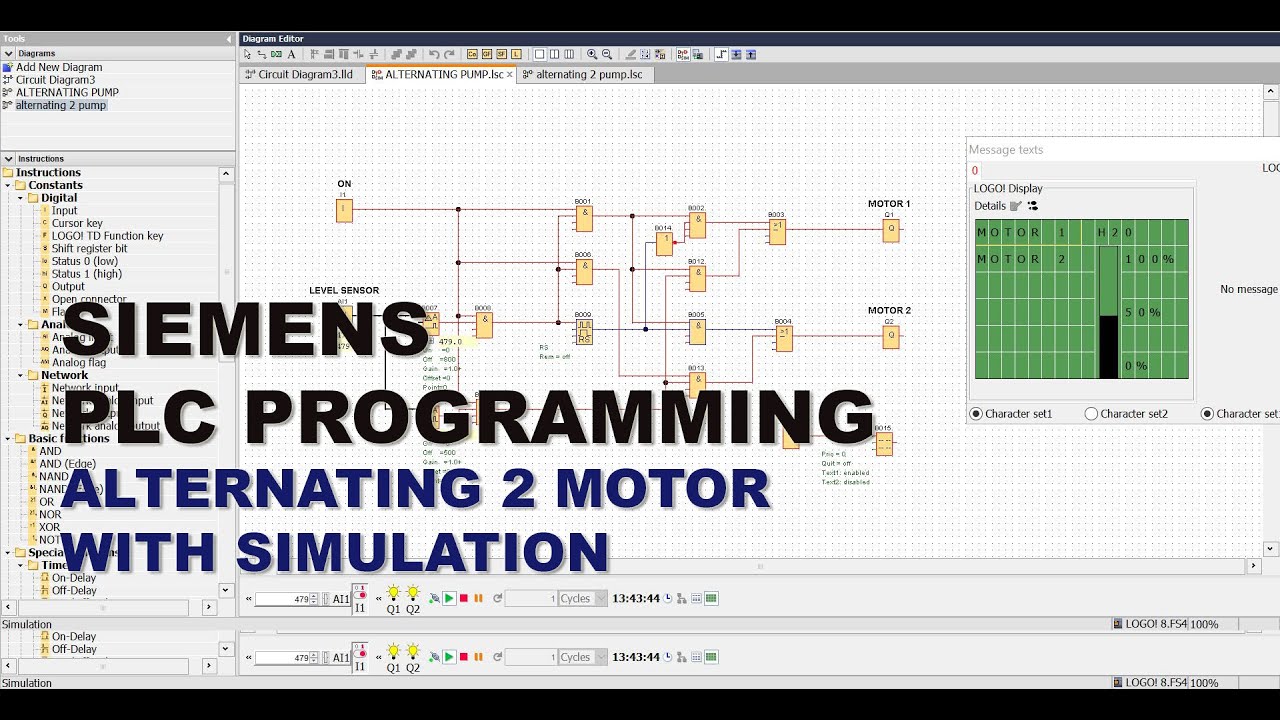Select the AND (Edge) instruction
The image size is (1280, 720).
64,463
